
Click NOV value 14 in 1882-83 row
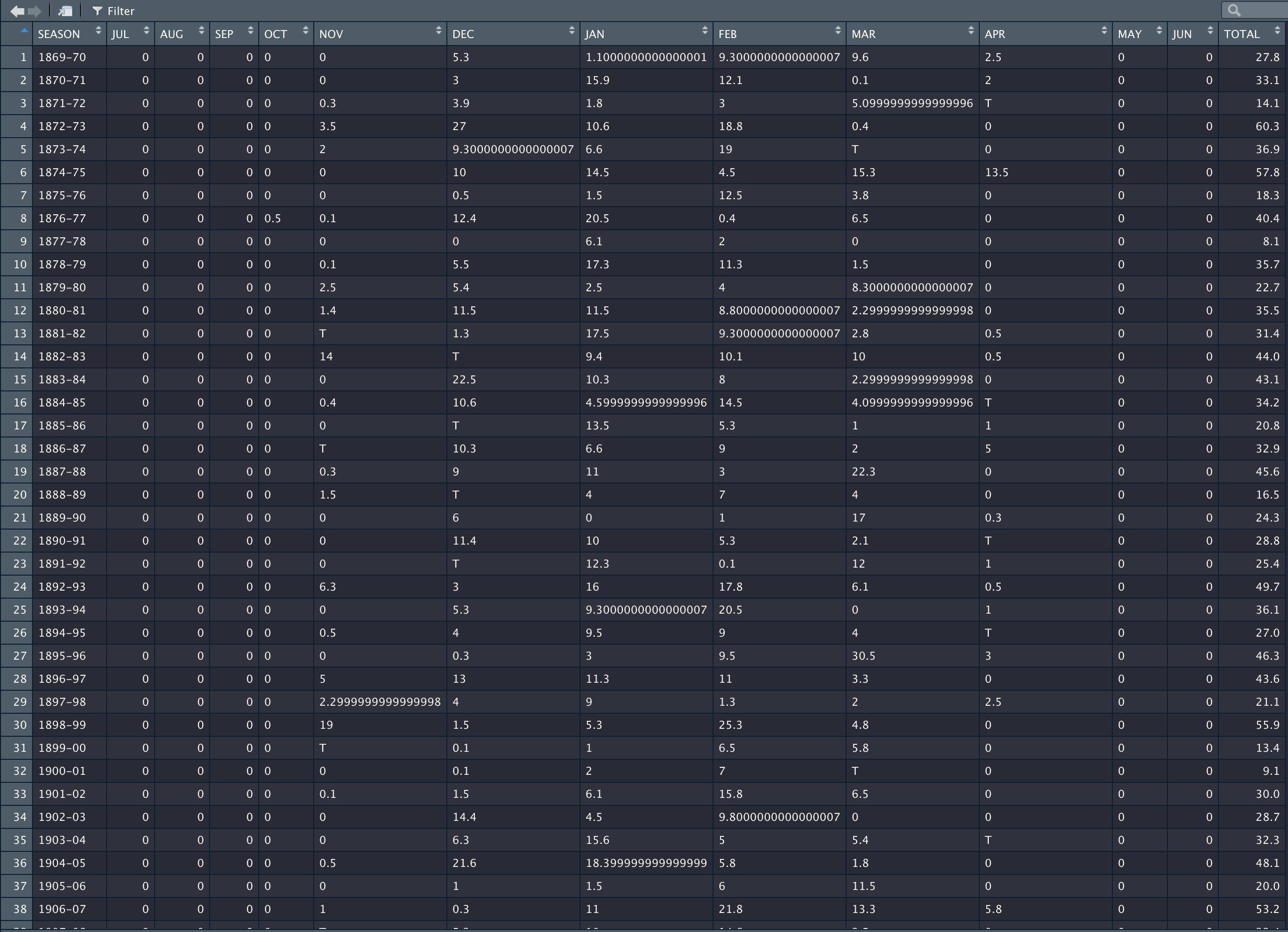pyautogui.click(x=326, y=357)
